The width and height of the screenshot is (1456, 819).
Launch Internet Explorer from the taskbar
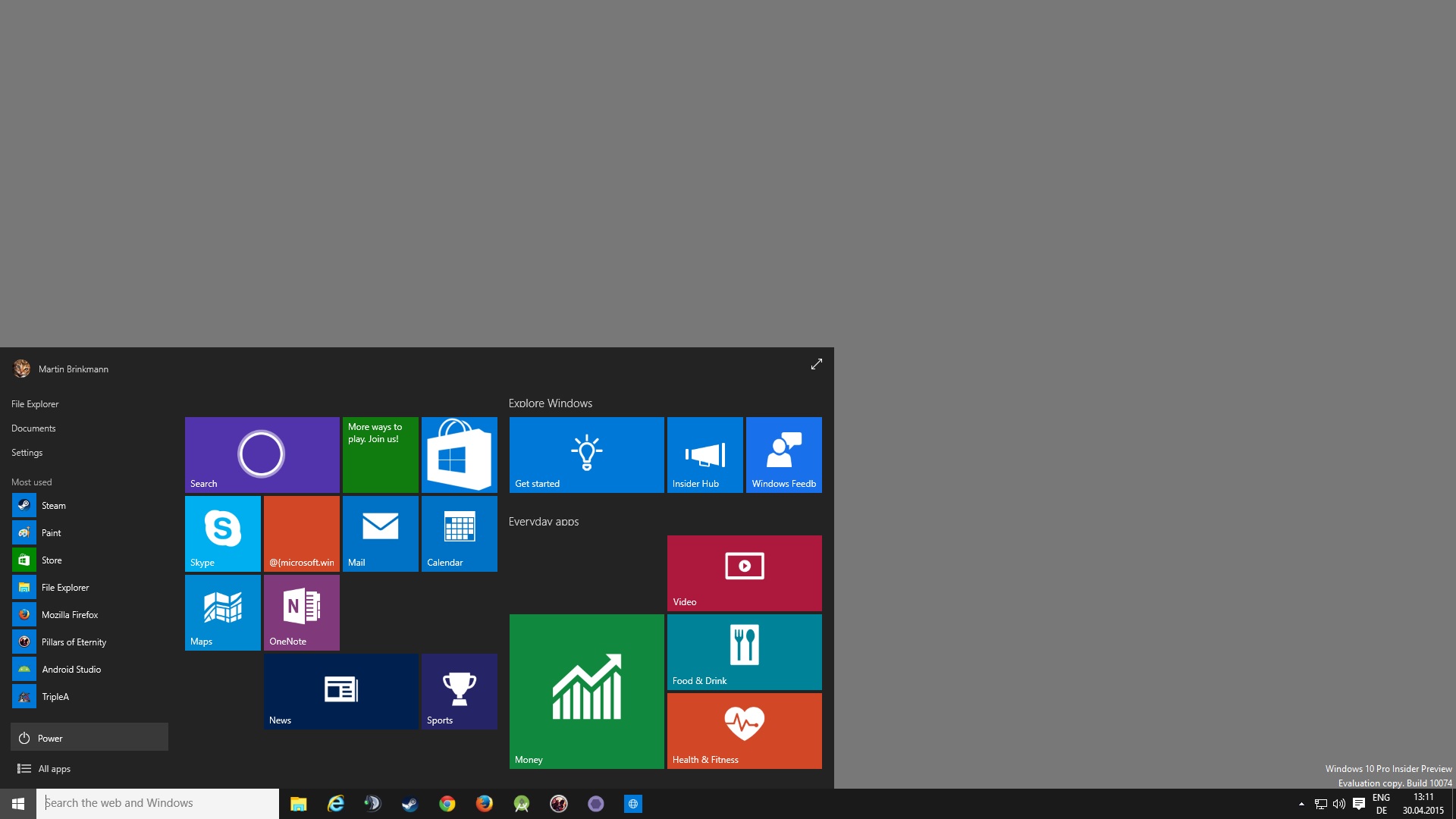pyautogui.click(x=335, y=804)
